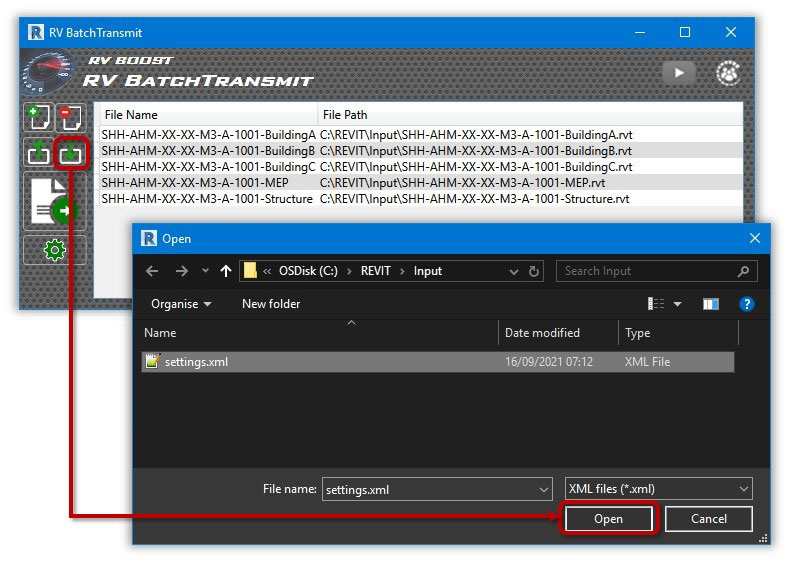Click the Cancel button
Screen dimensions: 791x569
pos(709,519)
